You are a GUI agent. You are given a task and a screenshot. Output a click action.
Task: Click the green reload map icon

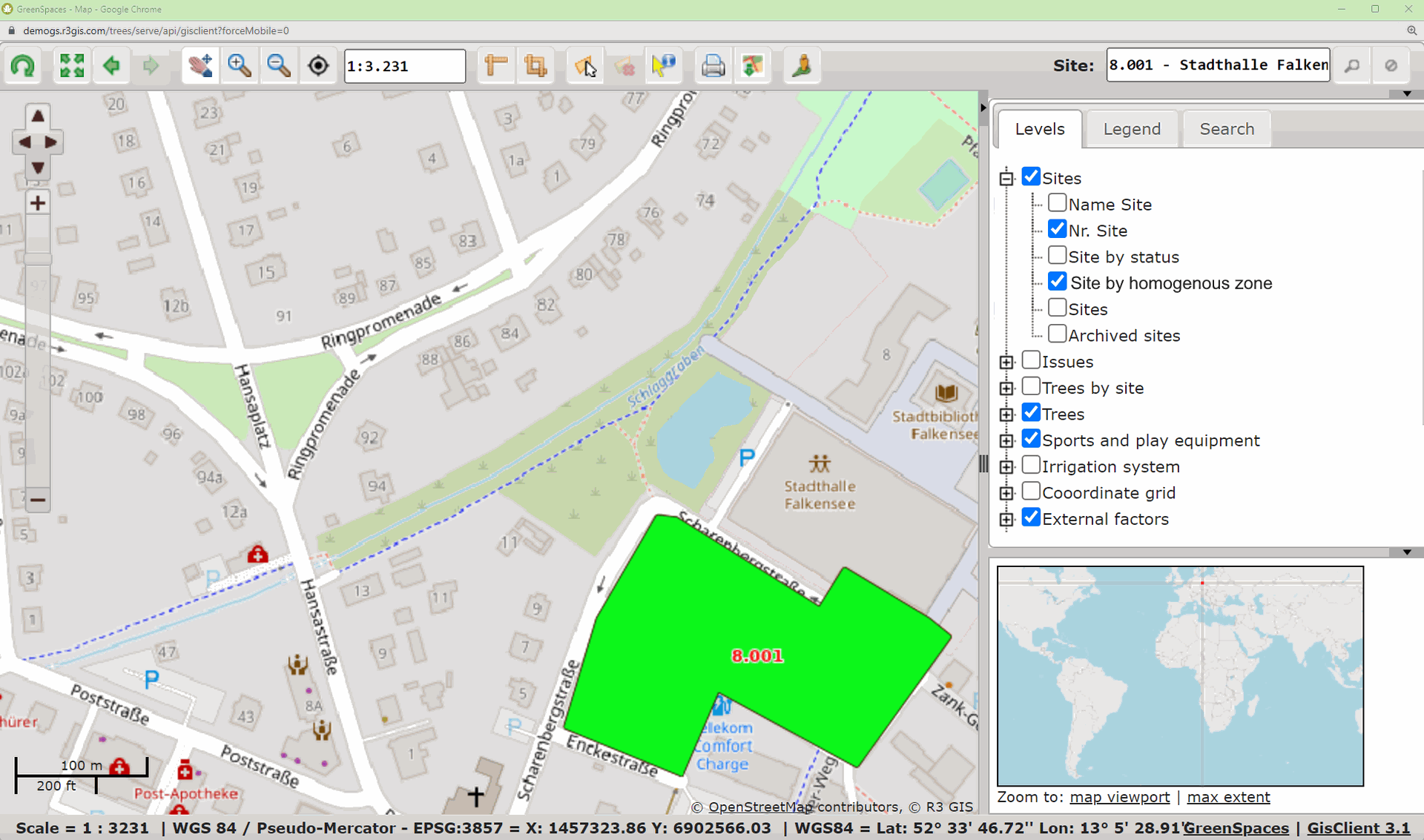(x=23, y=66)
